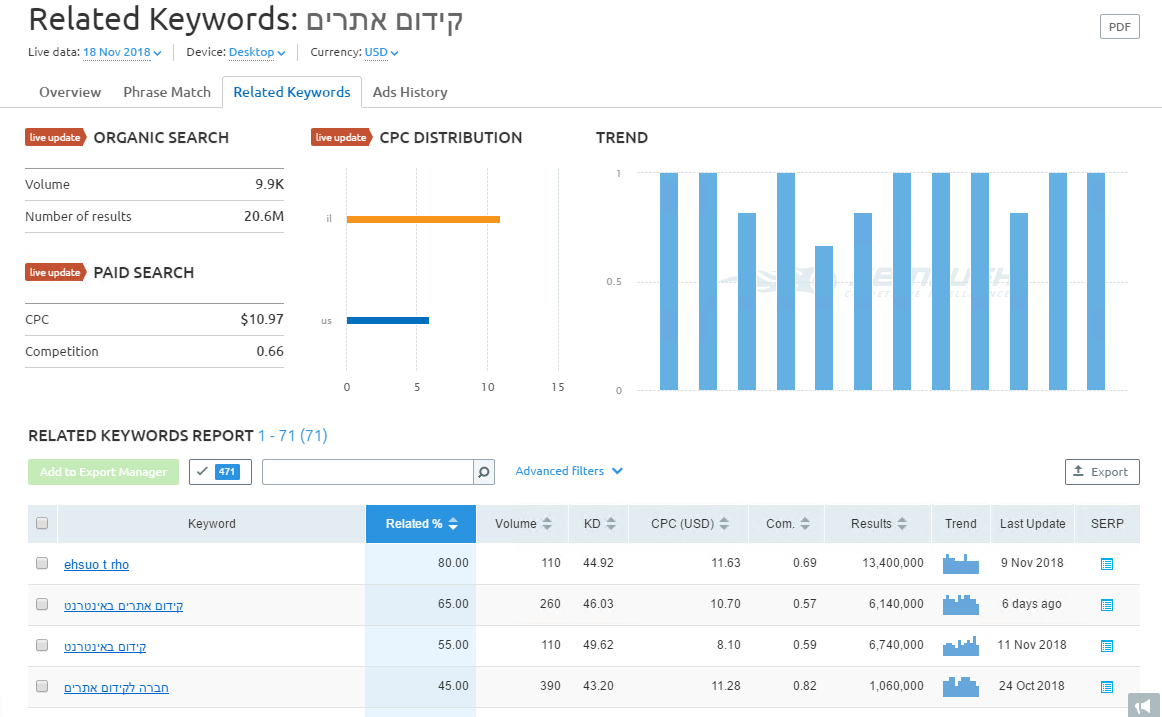Open keyword link in the 6,140,000 results row
The width and height of the screenshot is (1162, 717).
124,606
